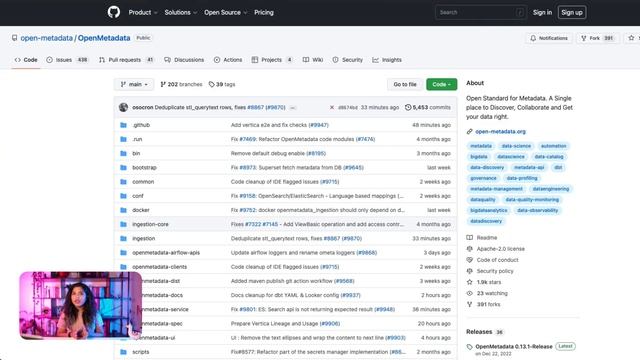Open the openmetadata-airflow-apis folder

pyautogui.click(x=166, y=253)
